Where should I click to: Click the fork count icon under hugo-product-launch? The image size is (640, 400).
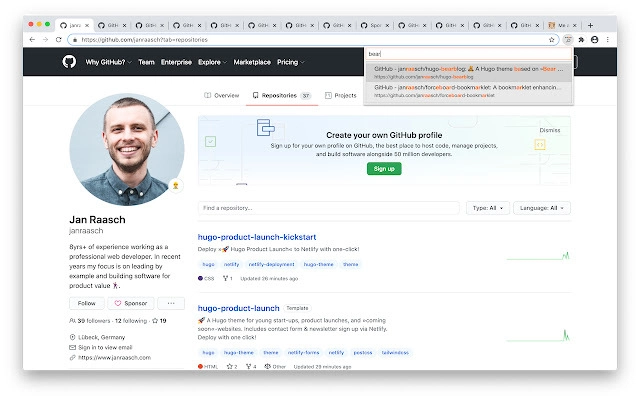[x=248, y=367]
